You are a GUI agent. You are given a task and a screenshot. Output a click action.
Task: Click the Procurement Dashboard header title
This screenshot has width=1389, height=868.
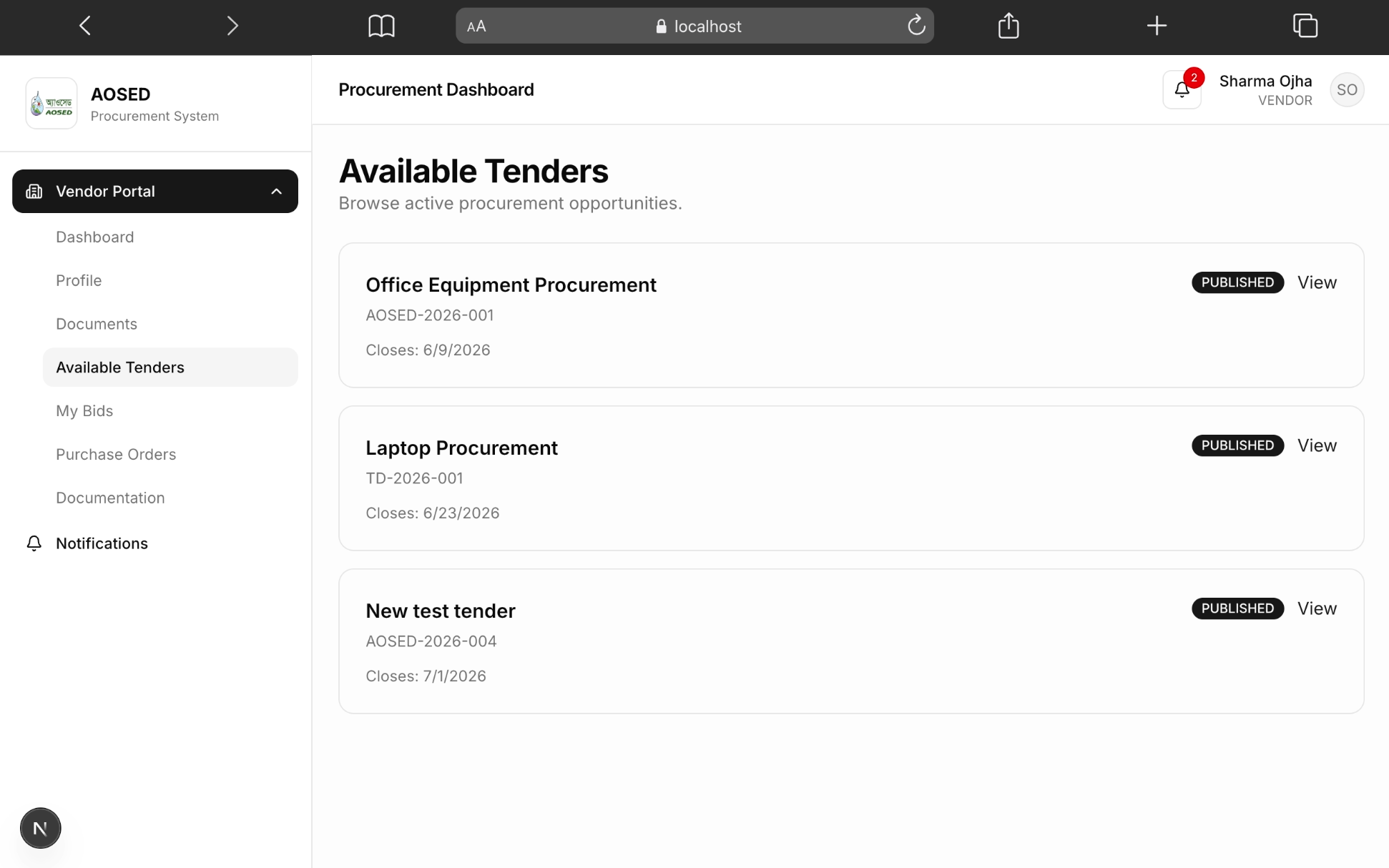click(x=436, y=90)
